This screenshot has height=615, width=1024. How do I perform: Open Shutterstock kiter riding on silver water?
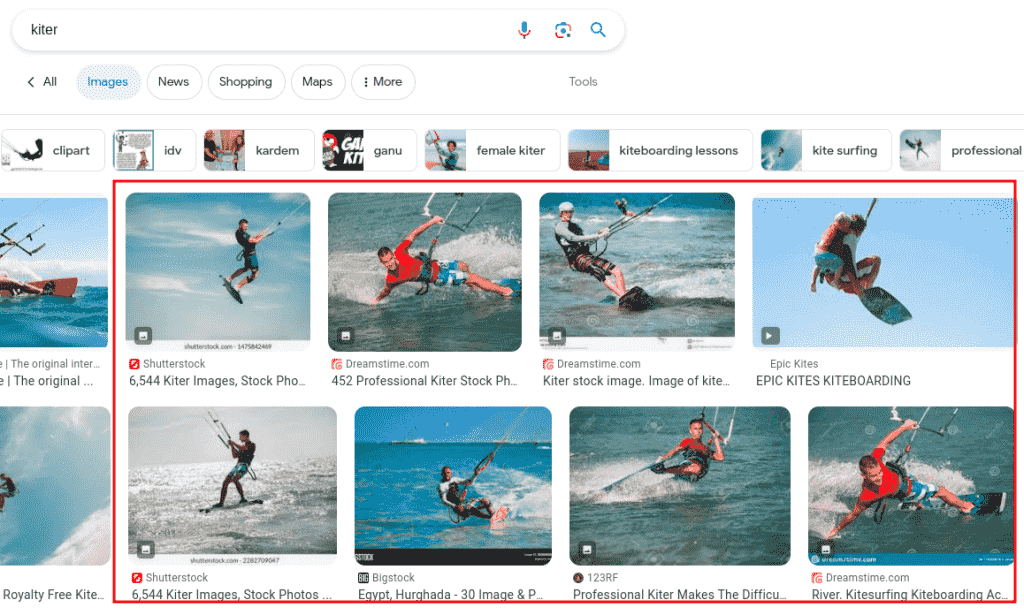232,486
